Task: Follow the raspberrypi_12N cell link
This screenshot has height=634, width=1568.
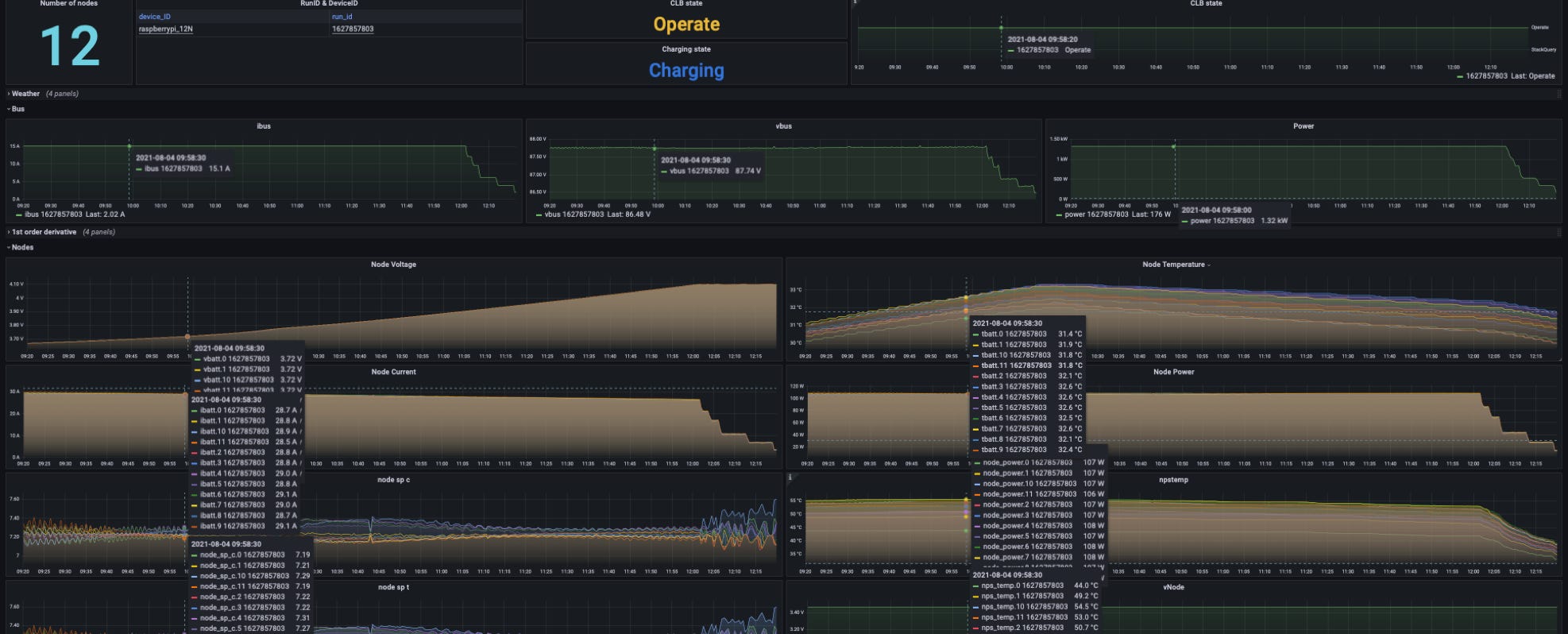Action: pyautogui.click(x=165, y=29)
